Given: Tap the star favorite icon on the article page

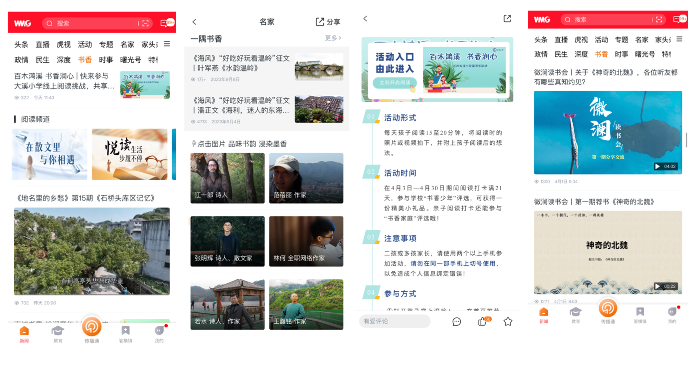Looking at the screenshot, I should (508, 321).
